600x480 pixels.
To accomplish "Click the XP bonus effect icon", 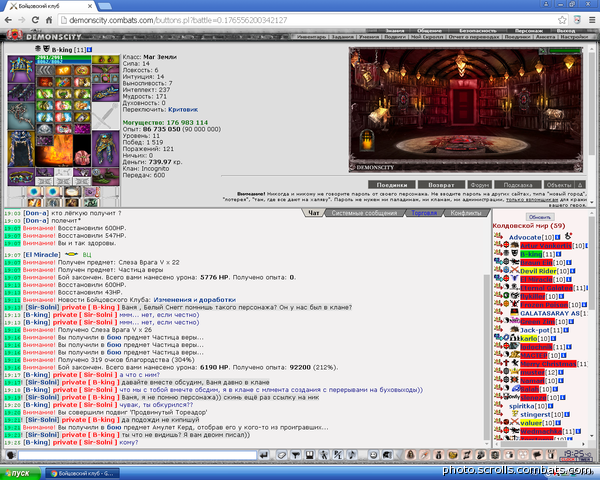I will [63, 70].
